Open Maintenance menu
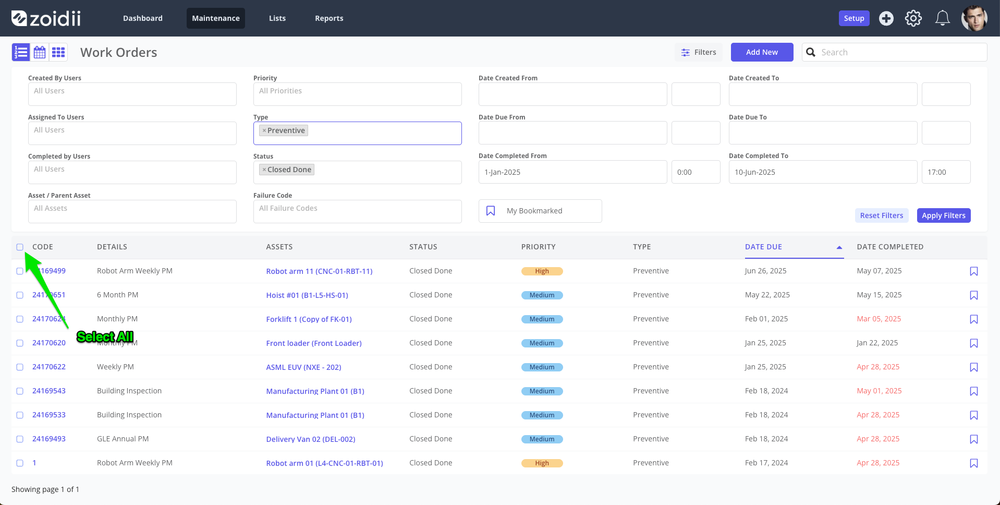The image size is (1000, 505). click(216, 18)
